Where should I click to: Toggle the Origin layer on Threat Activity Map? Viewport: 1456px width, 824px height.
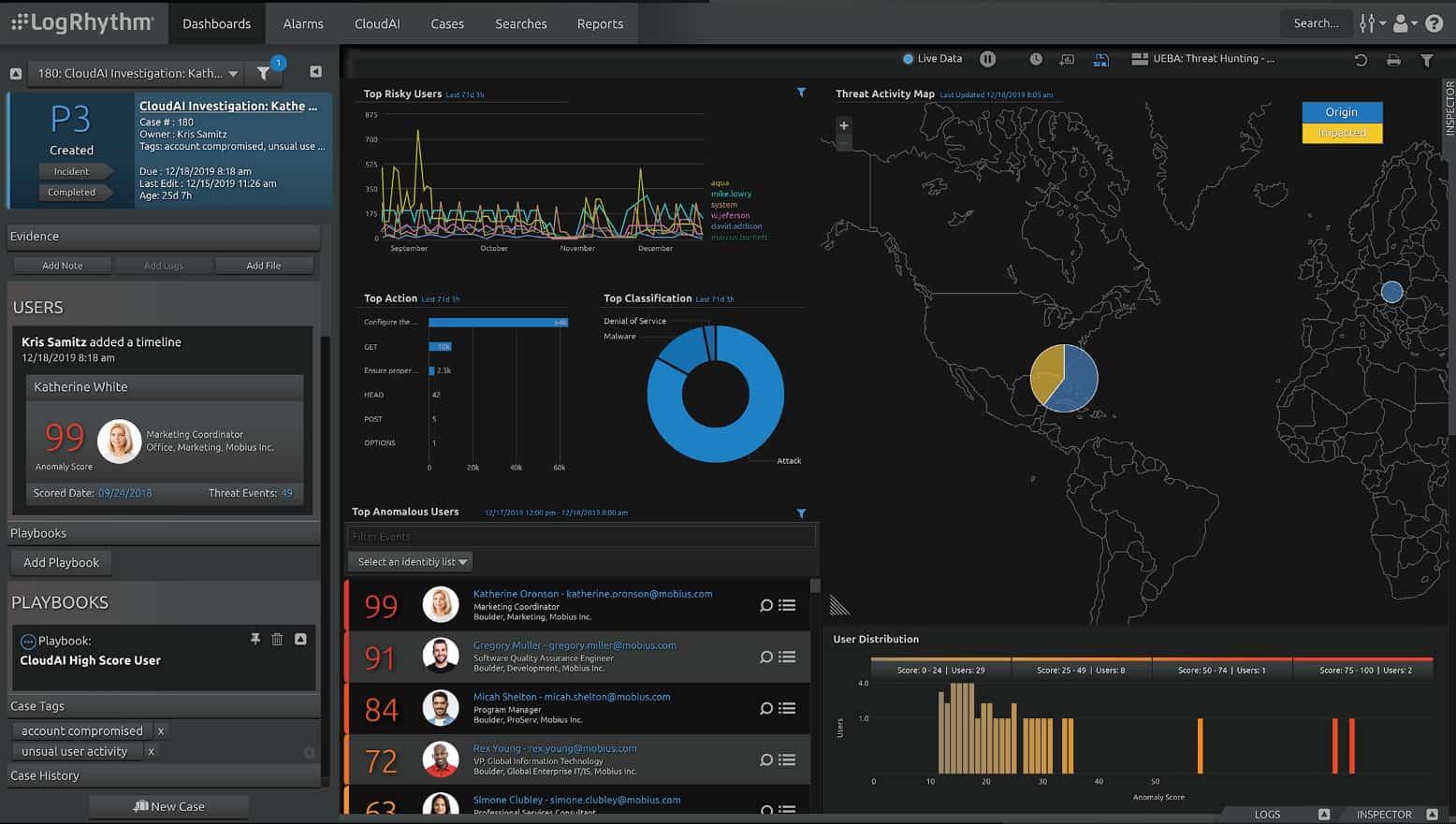pyautogui.click(x=1341, y=110)
